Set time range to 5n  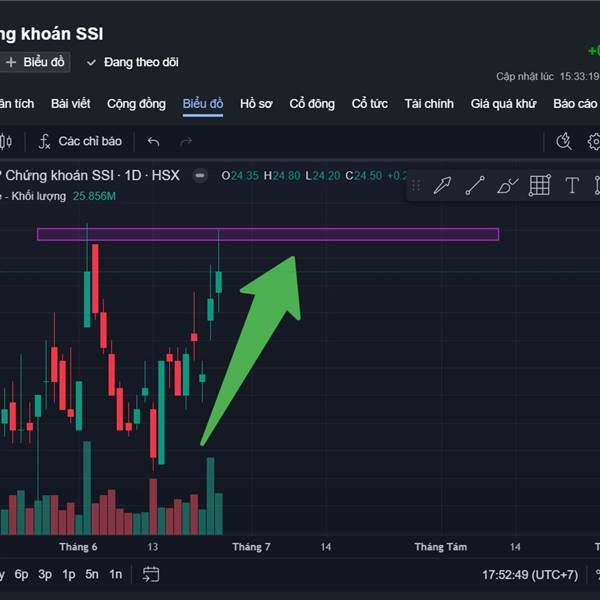point(92,574)
